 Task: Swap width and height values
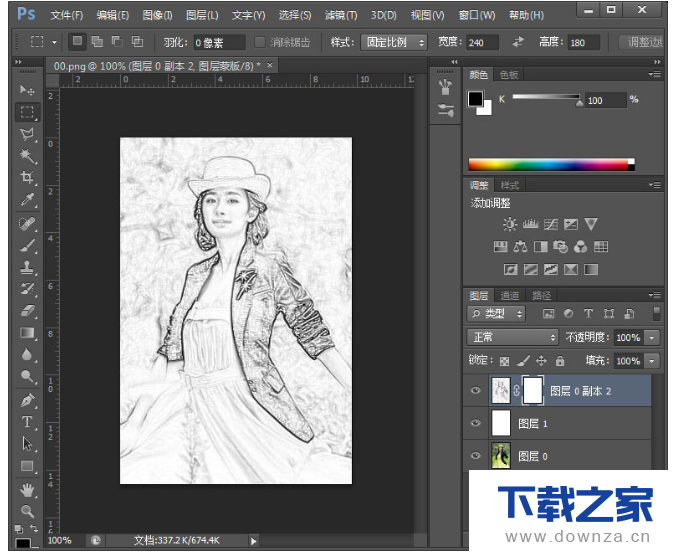pos(518,42)
